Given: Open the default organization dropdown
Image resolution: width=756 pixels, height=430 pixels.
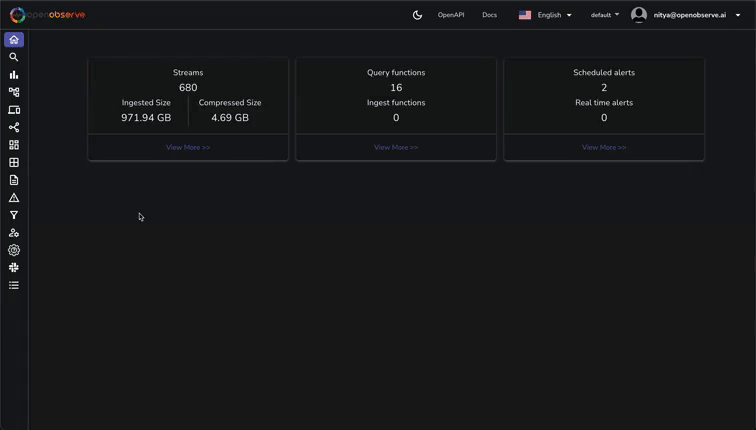Looking at the screenshot, I should tap(604, 15).
